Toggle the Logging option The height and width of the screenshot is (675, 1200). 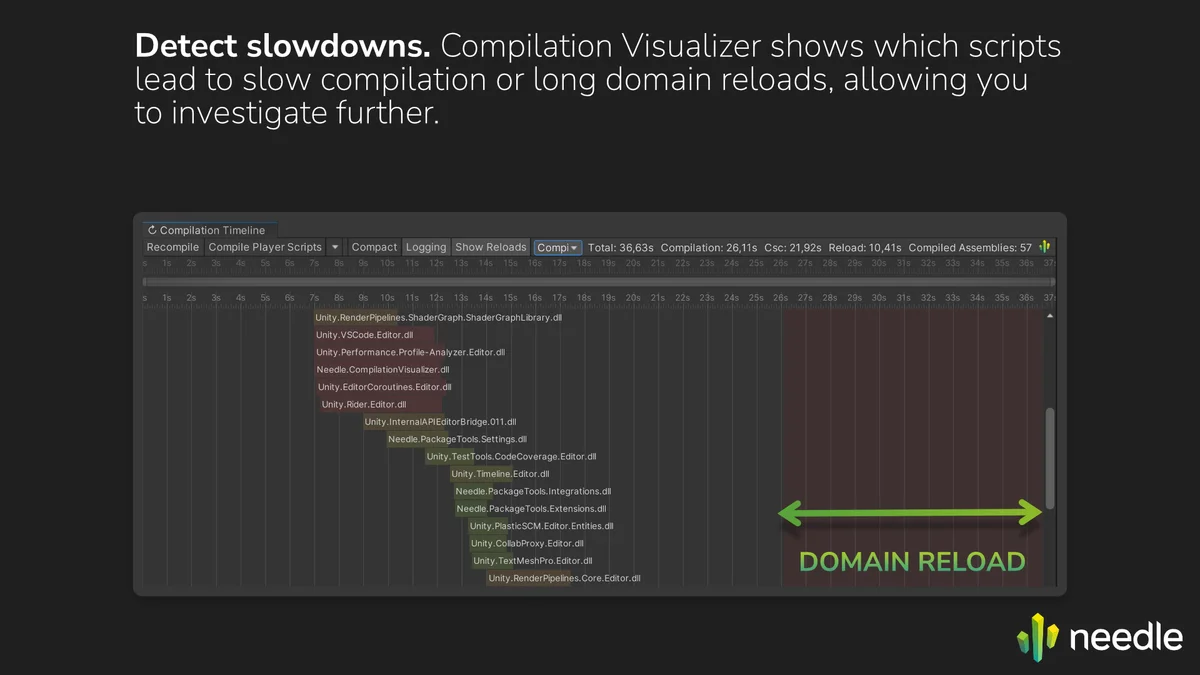(426, 247)
